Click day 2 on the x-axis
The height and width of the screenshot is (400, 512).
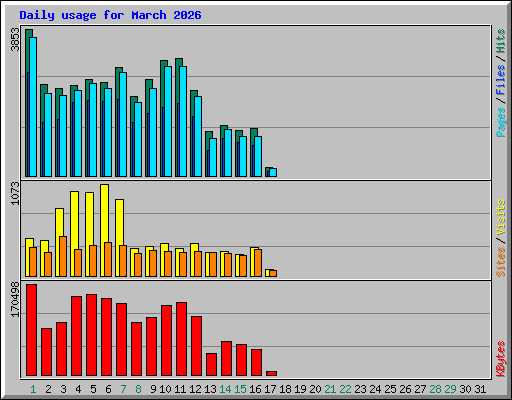[x=48, y=389]
